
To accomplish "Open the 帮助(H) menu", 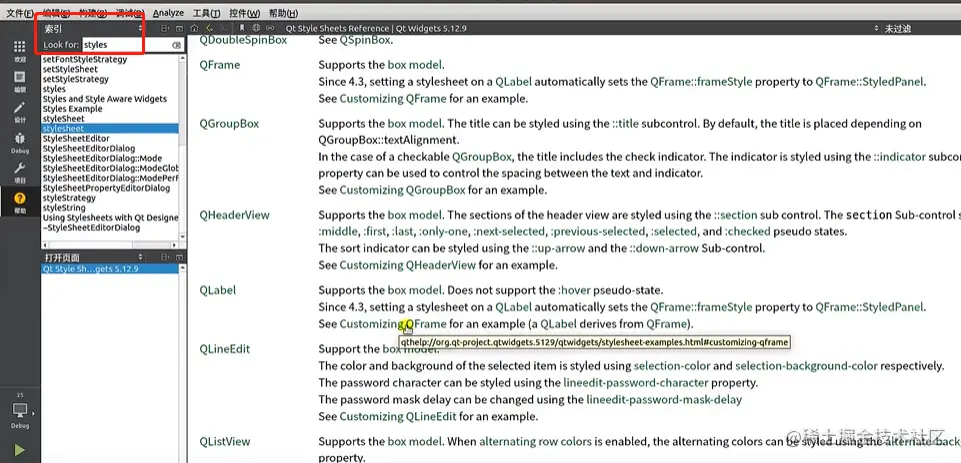I will tap(283, 13).
